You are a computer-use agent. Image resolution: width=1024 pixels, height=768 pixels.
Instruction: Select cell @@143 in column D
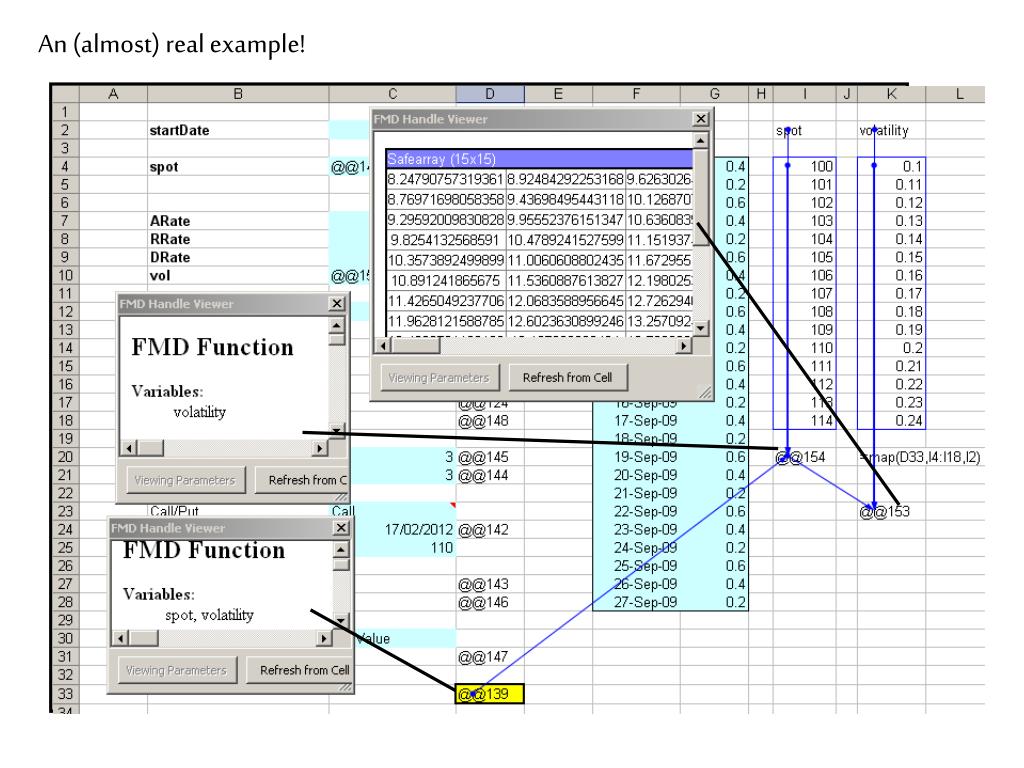[x=490, y=584]
